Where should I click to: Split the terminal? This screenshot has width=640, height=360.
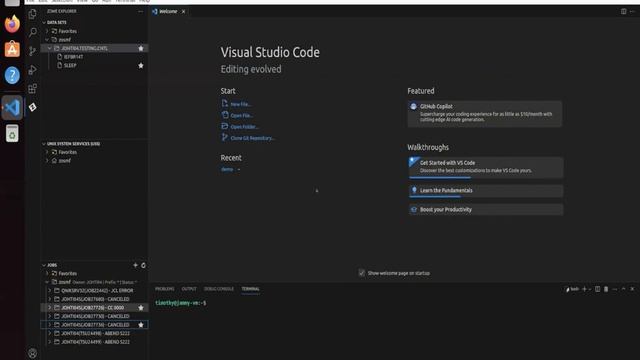click(x=597, y=289)
